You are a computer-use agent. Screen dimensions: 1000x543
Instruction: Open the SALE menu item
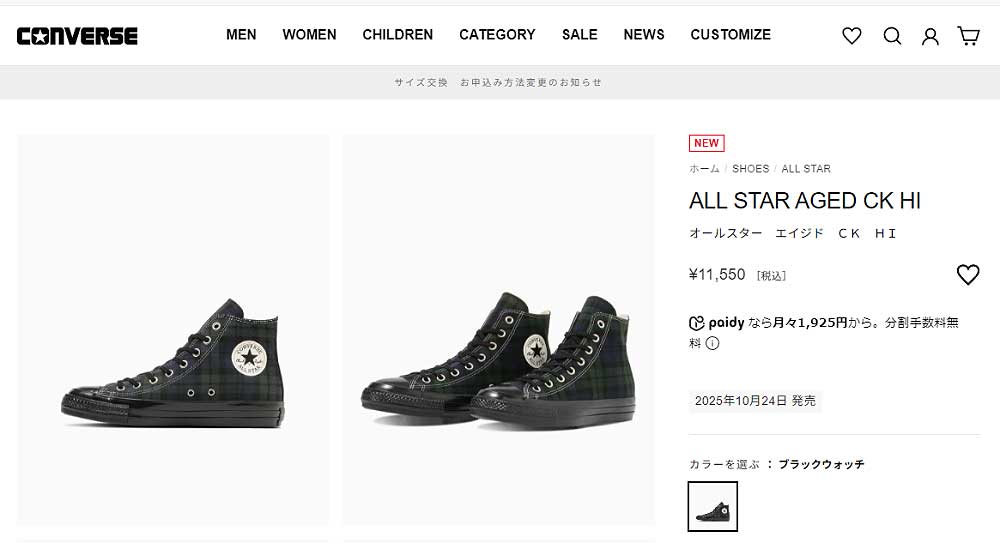point(579,35)
